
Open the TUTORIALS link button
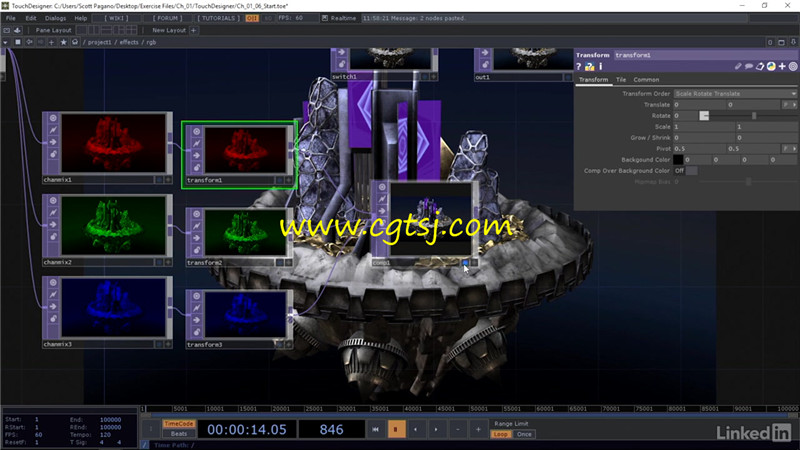[x=218, y=18]
